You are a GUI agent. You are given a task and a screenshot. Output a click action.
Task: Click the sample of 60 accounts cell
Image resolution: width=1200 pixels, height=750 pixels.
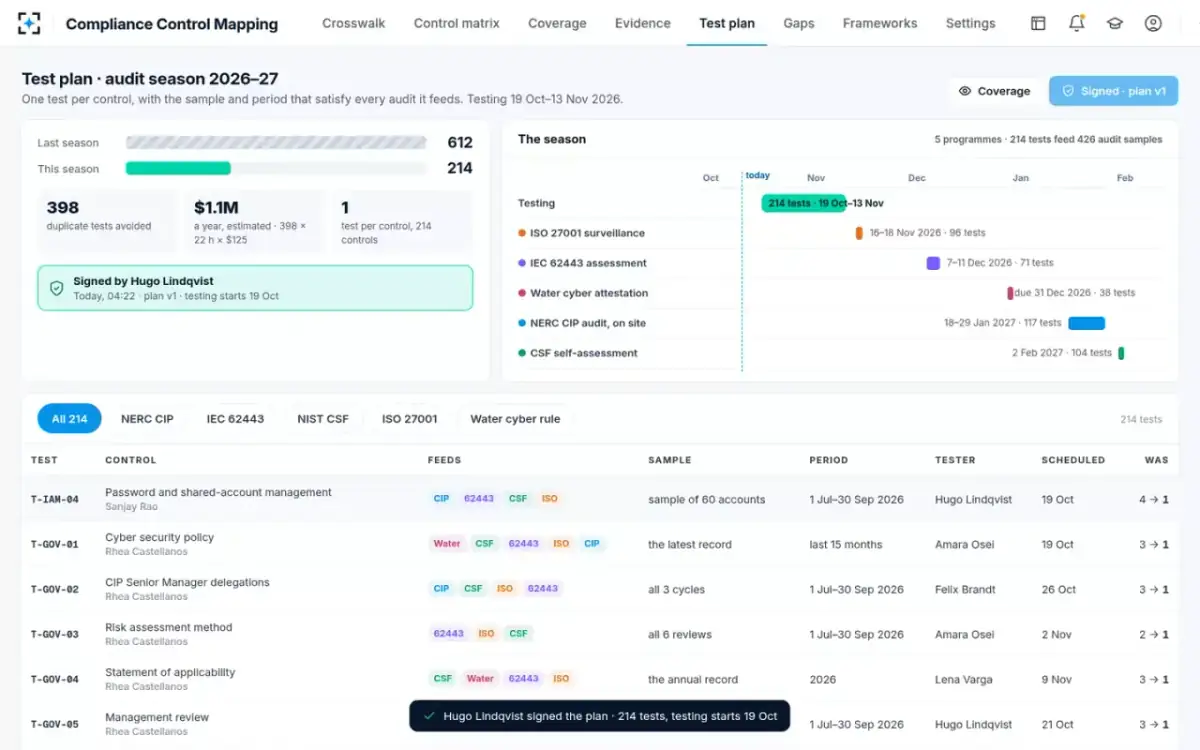tap(706, 500)
